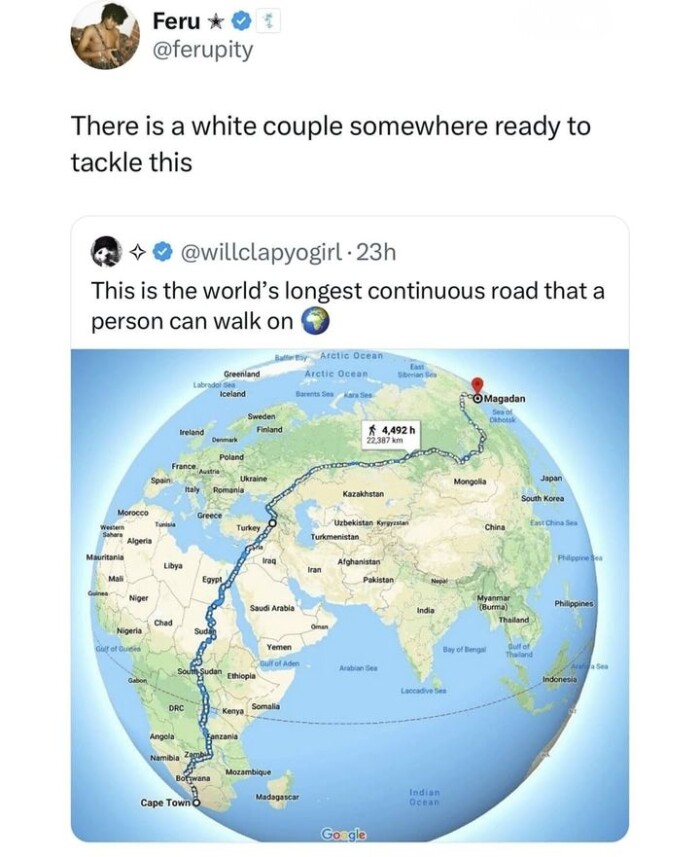The height and width of the screenshot is (857, 700).
Task: Click the tweet text about white couple
Action: [x=331, y=144]
